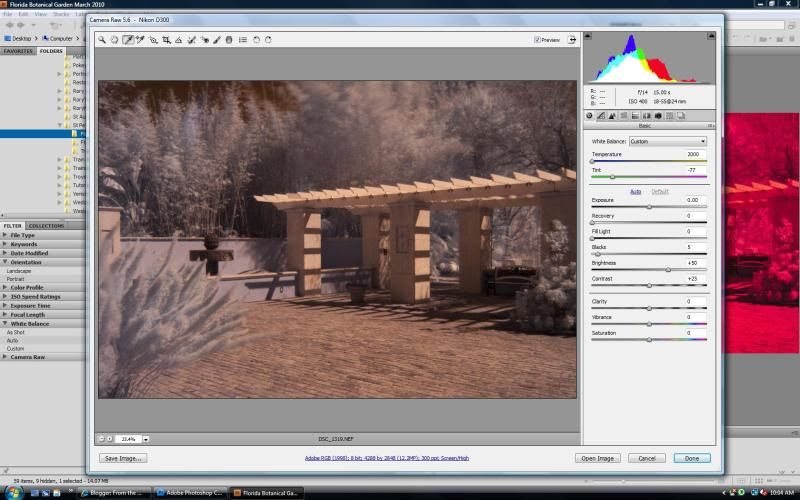Open the Camera Raw preferences dialog icon
Image resolution: width=800 pixels, height=500 pixels.
243,39
